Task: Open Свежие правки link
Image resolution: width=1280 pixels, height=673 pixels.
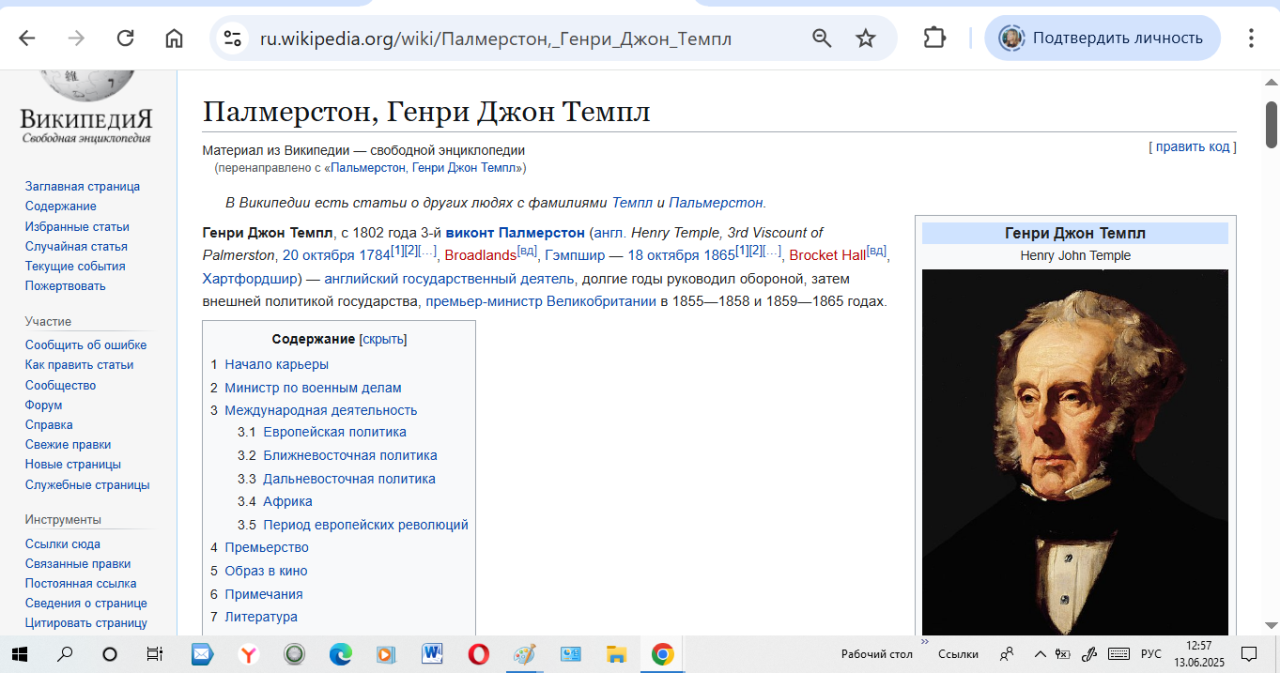Action: coord(68,445)
